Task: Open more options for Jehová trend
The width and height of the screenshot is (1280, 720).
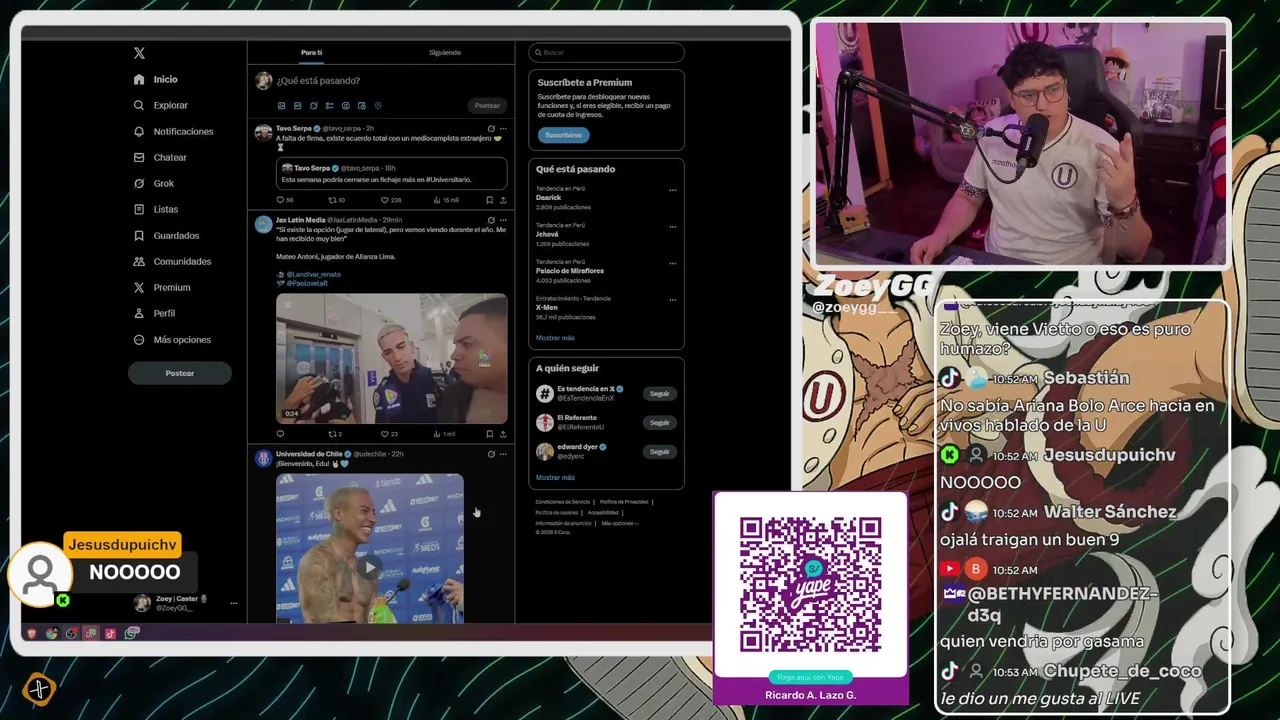Action: point(672,227)
